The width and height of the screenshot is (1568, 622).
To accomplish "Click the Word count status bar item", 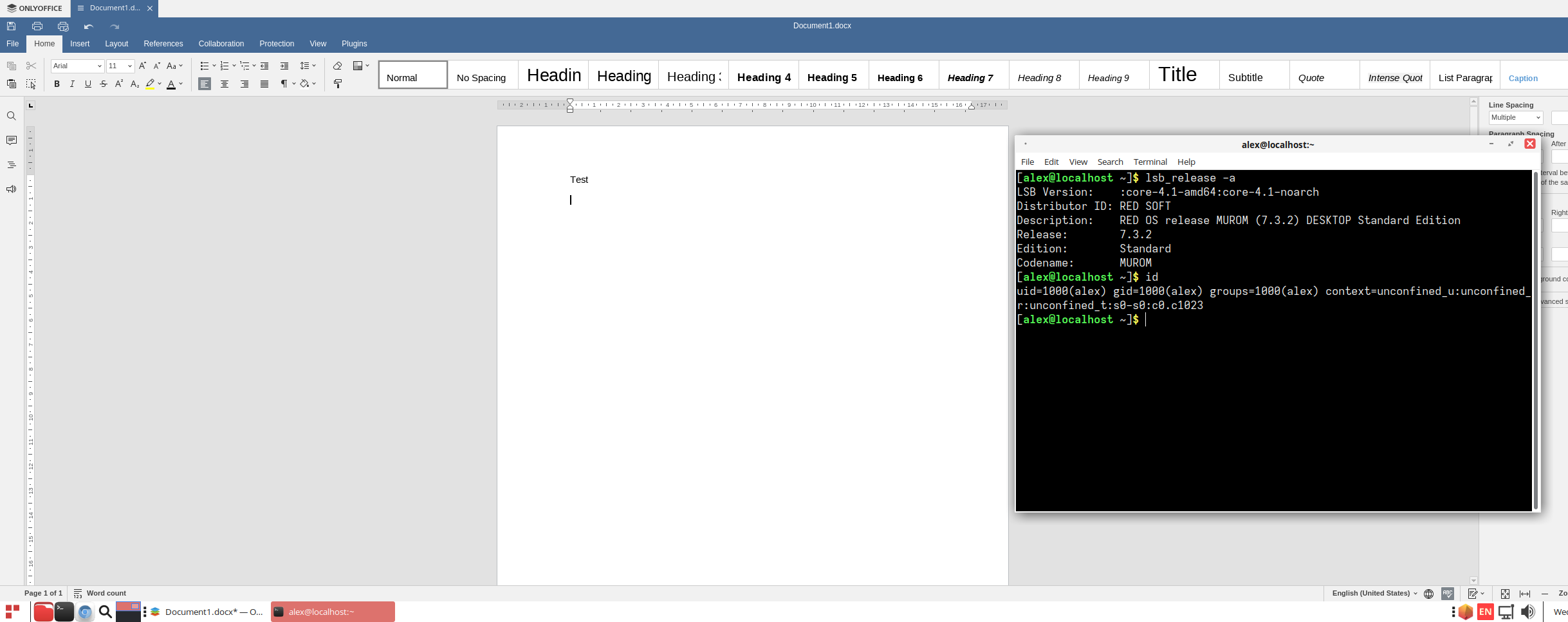I will 100,594.
